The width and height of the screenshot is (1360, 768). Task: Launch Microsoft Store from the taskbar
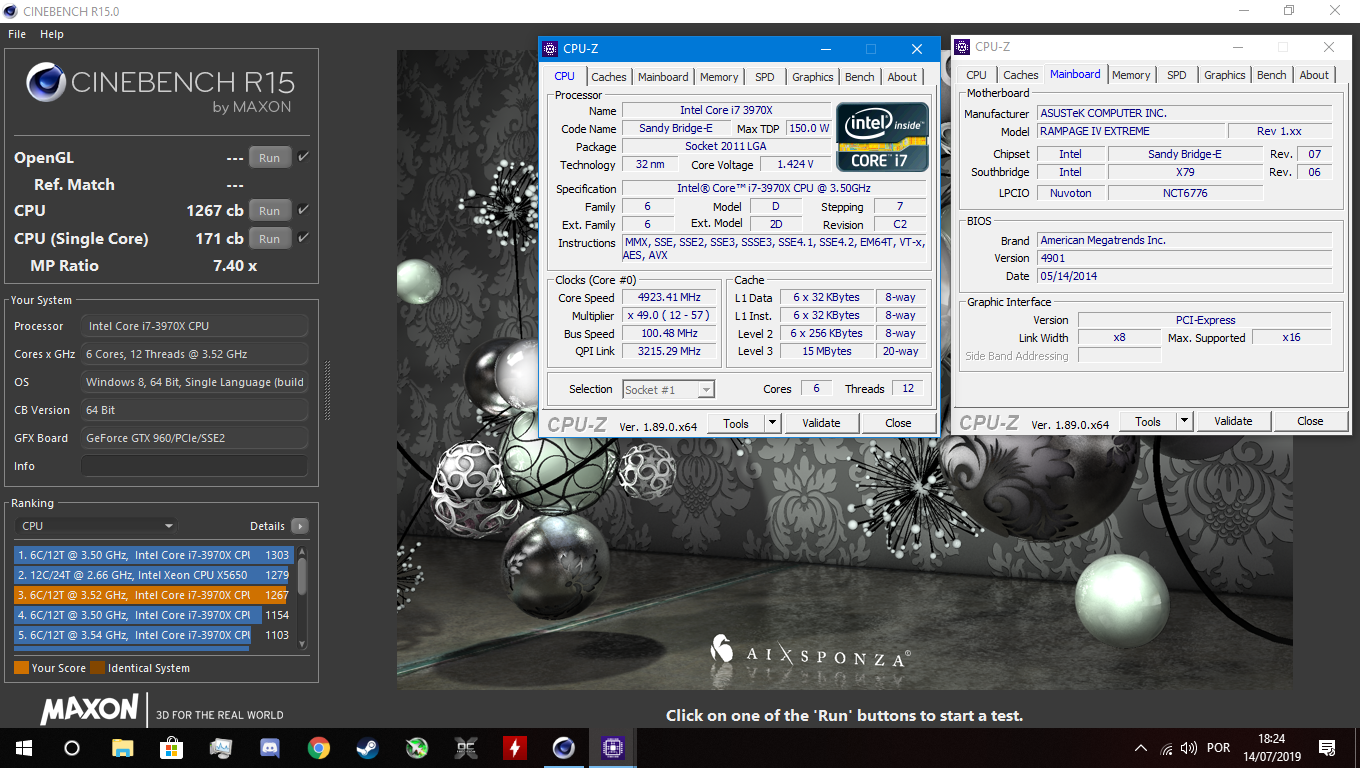click(x=171, y=747)
